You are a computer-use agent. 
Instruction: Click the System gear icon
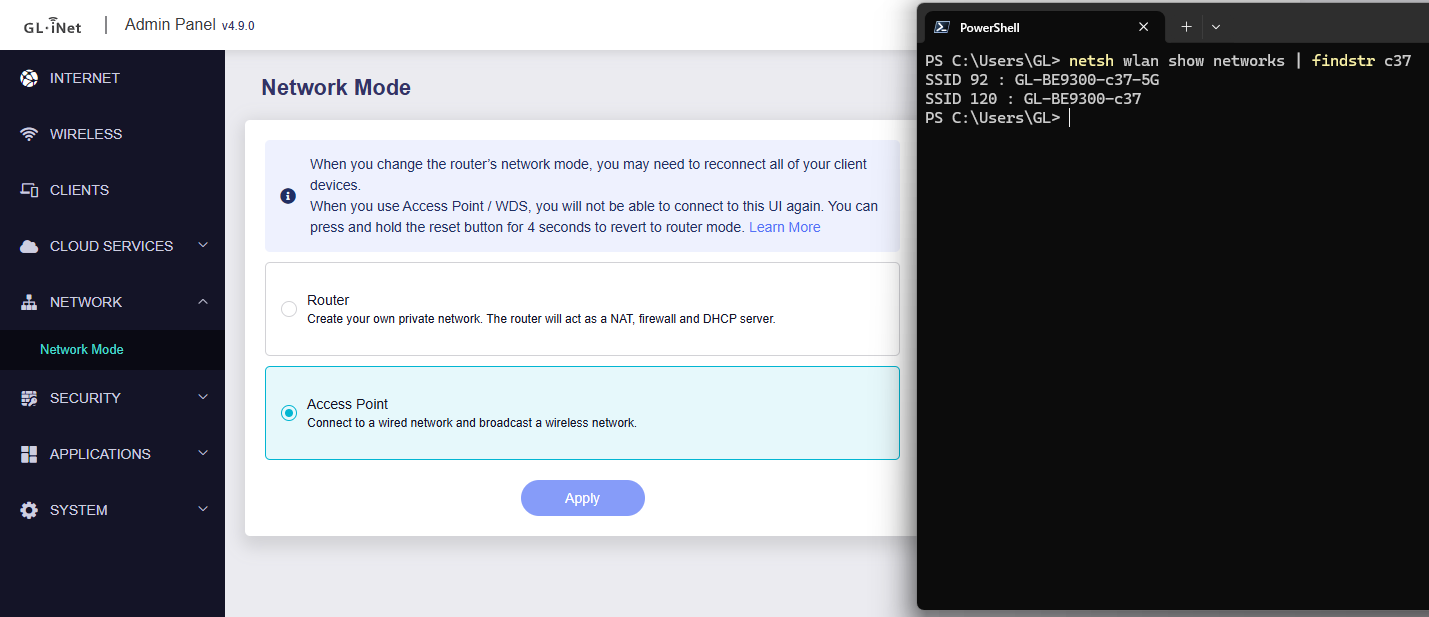pyautogui.click(x=29, y=510)
